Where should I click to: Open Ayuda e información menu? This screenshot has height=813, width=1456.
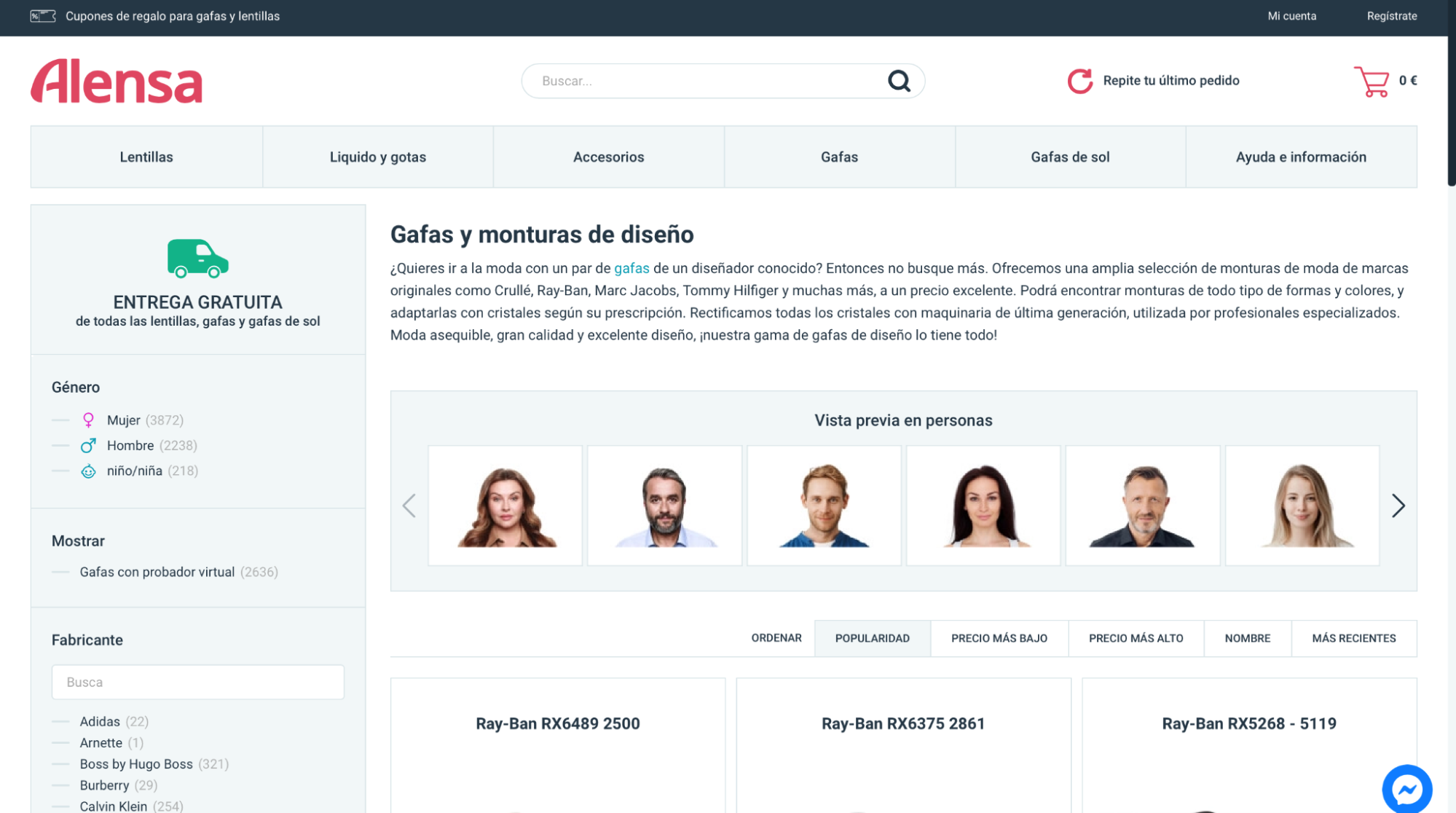[x=1301, y=157]
